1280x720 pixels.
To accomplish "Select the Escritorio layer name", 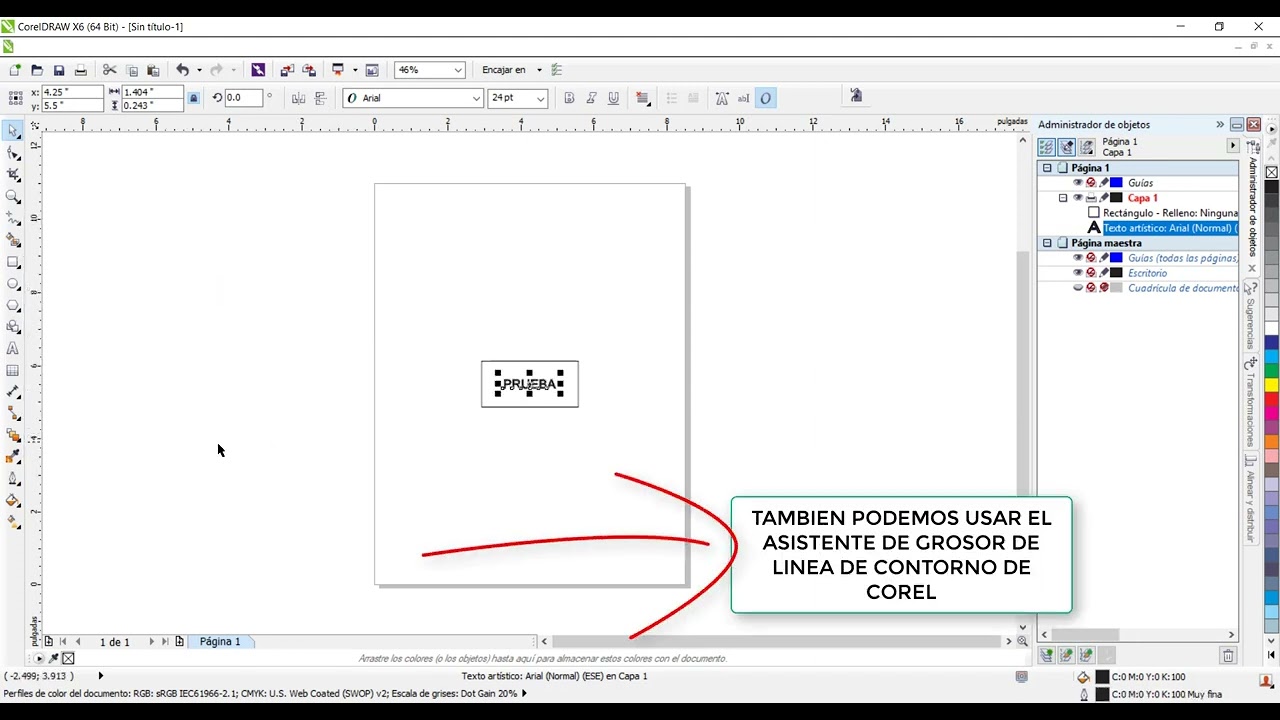I will coord(1147,273).
